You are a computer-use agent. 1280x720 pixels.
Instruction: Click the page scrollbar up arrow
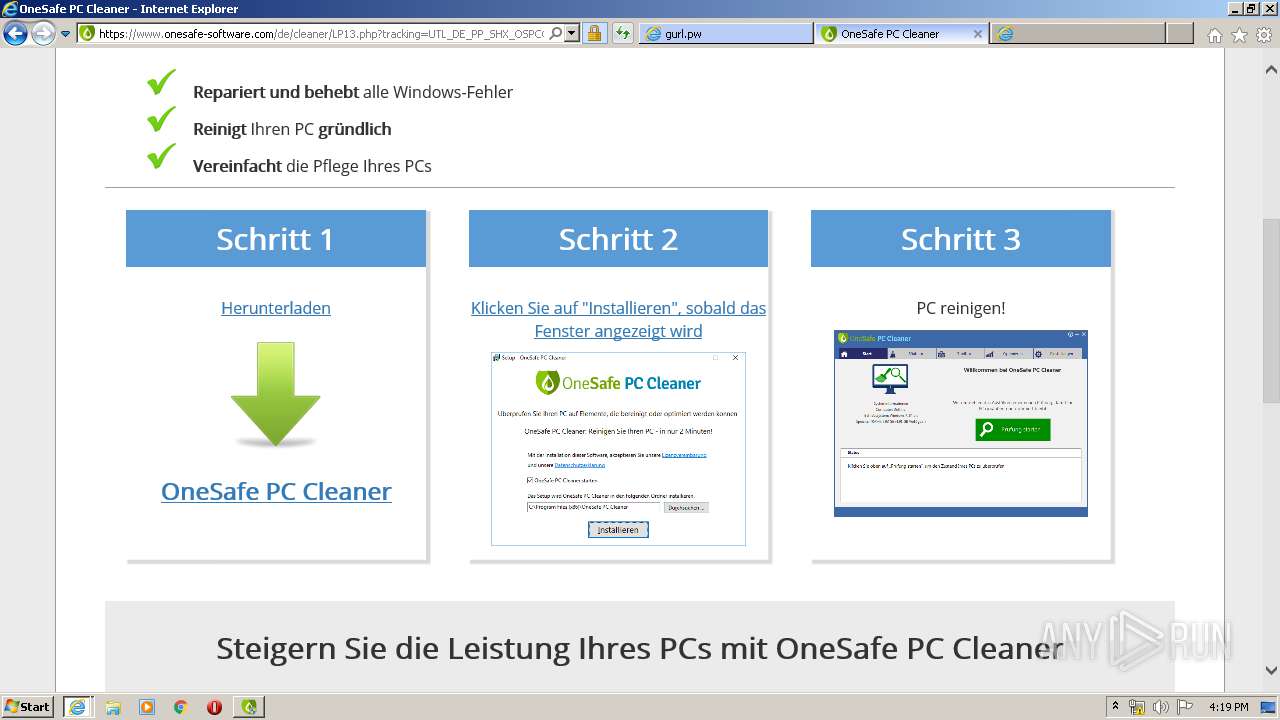coord(1271,70)
